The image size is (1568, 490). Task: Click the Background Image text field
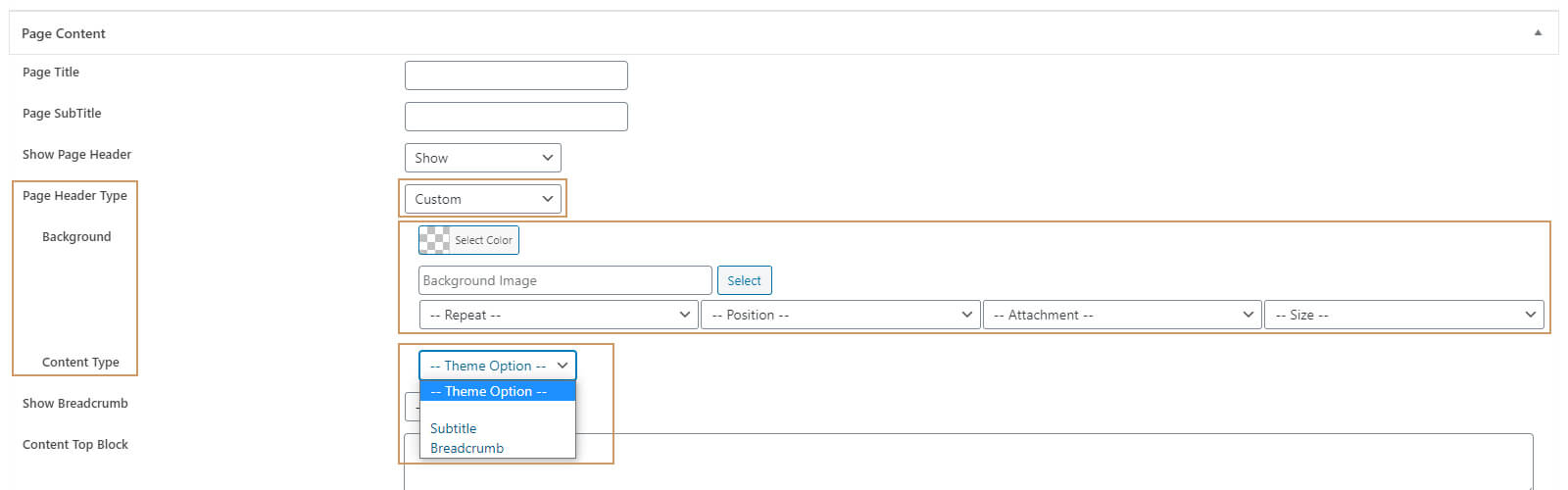[x=564, y=280]
